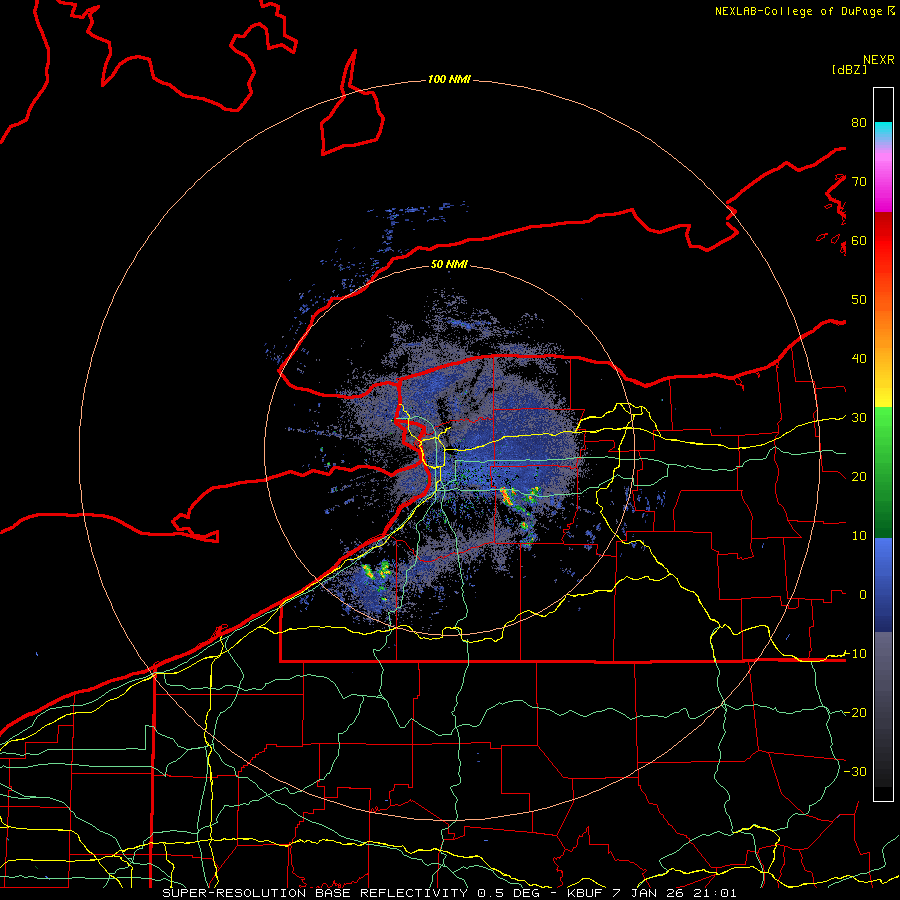Click the 40 value on the color scale
Screen dimensions: 900x900
tap(859, 359)
